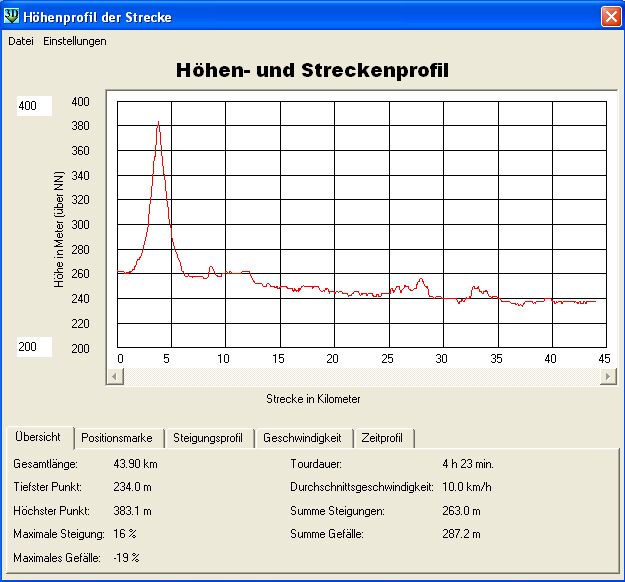Click the 'Strecke in Kilometer' axis label
Image resolution: width=625 pixels, height=582 pixels.
click(313, 398)
